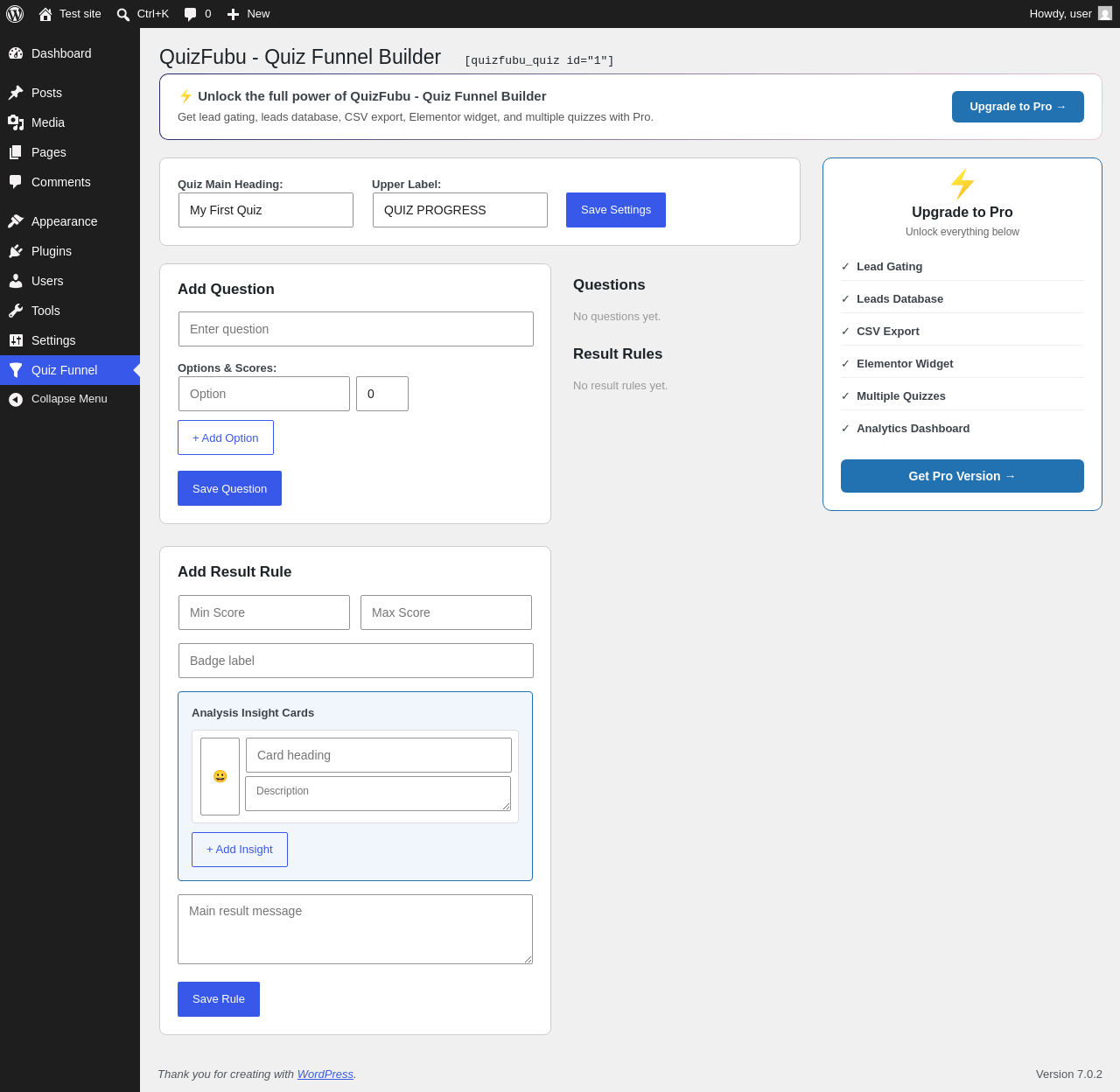
Task: Click the Lead Gating feature row
Action: click(x=962, y=267)
